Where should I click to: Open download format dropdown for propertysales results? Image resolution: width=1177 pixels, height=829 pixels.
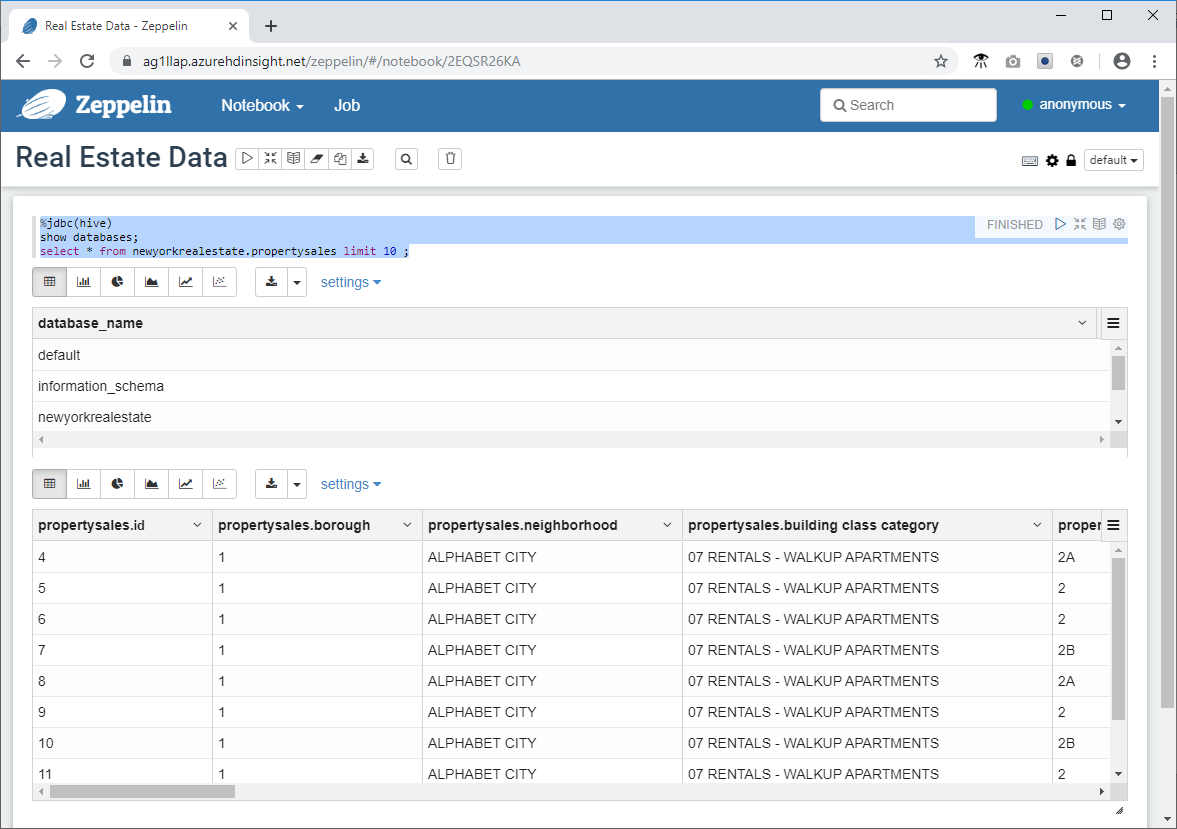coord(297,484)
